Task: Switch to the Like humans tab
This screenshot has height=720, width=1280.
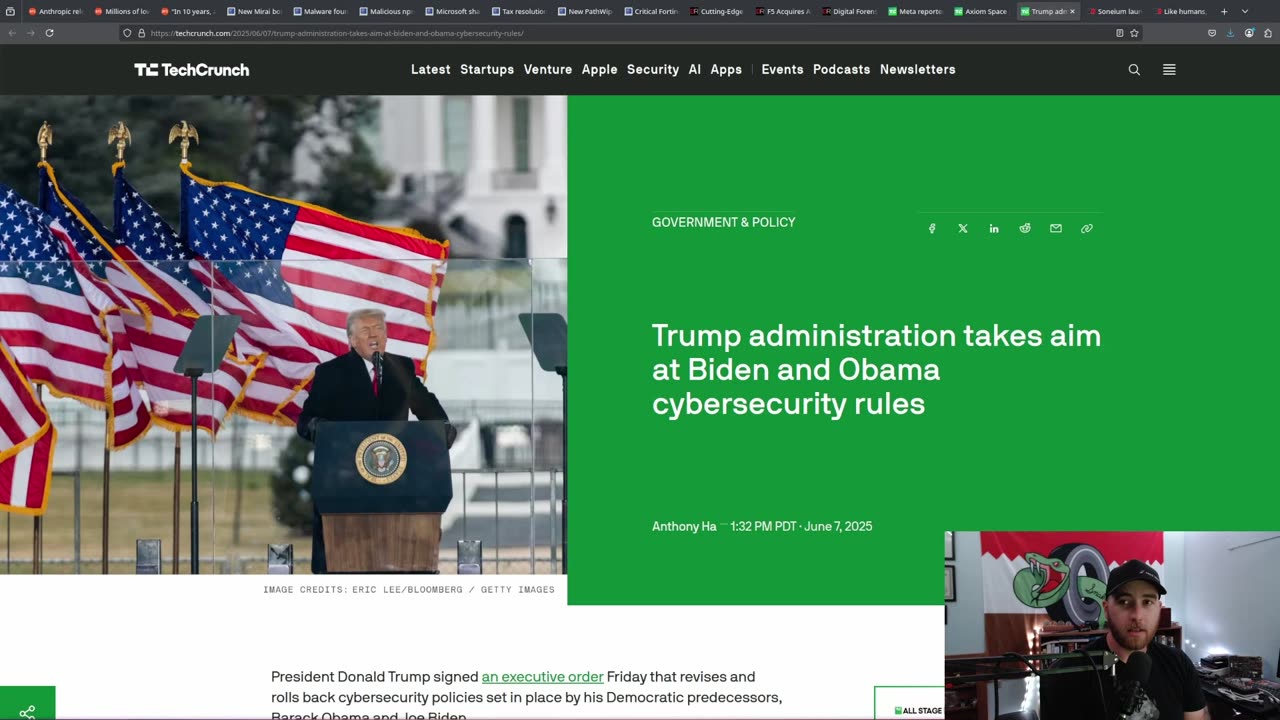Action: pyautogui.click(x=1180, y=11)
